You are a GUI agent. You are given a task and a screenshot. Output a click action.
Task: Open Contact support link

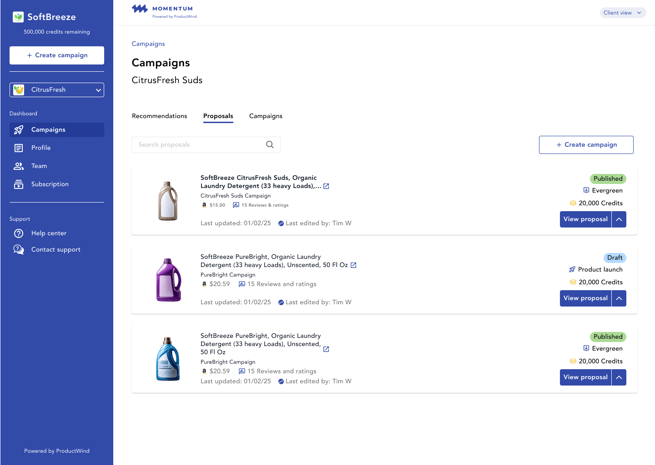[x=56, y=249]
